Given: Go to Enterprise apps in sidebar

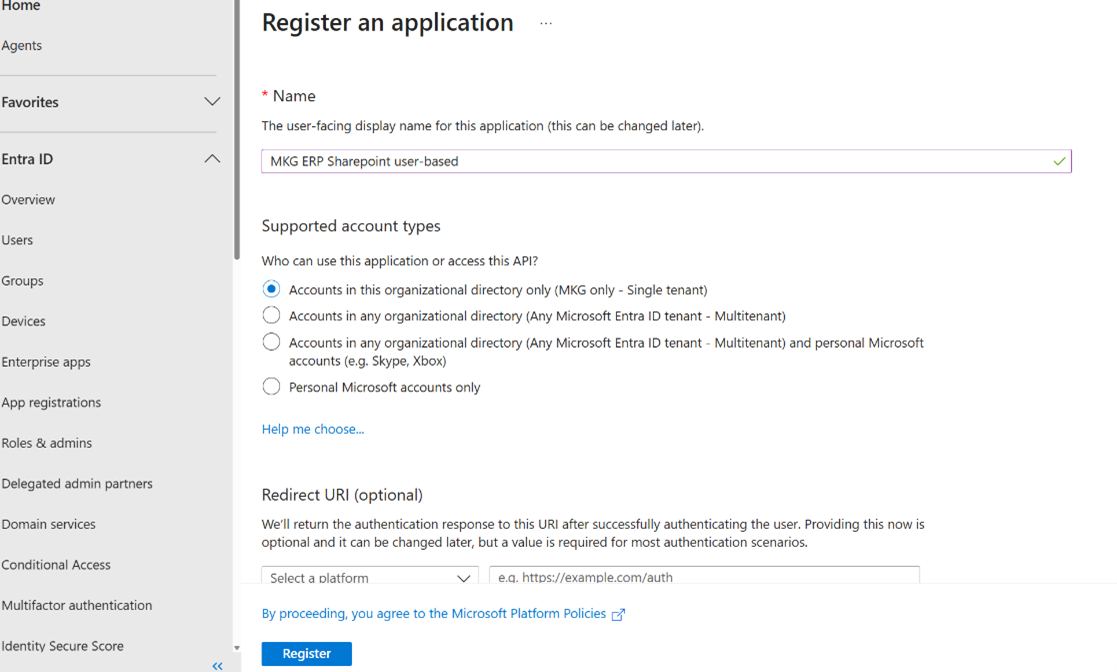Looking at the screenshot, I should pyautogui.click(x=46, y=362).
